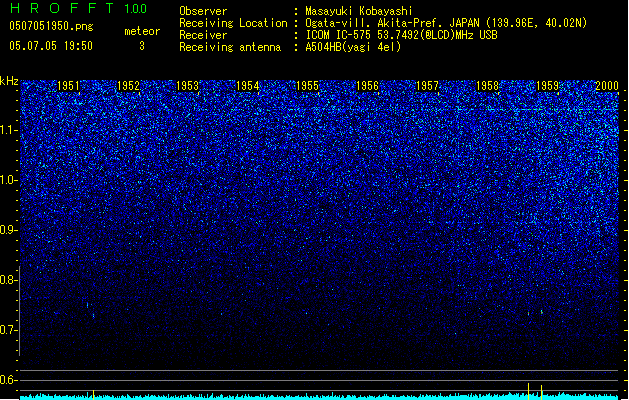Viewport: 629px width, 400px height.
Task: Click the 1.1 kHz axis label
Action: tap(9, 130)
